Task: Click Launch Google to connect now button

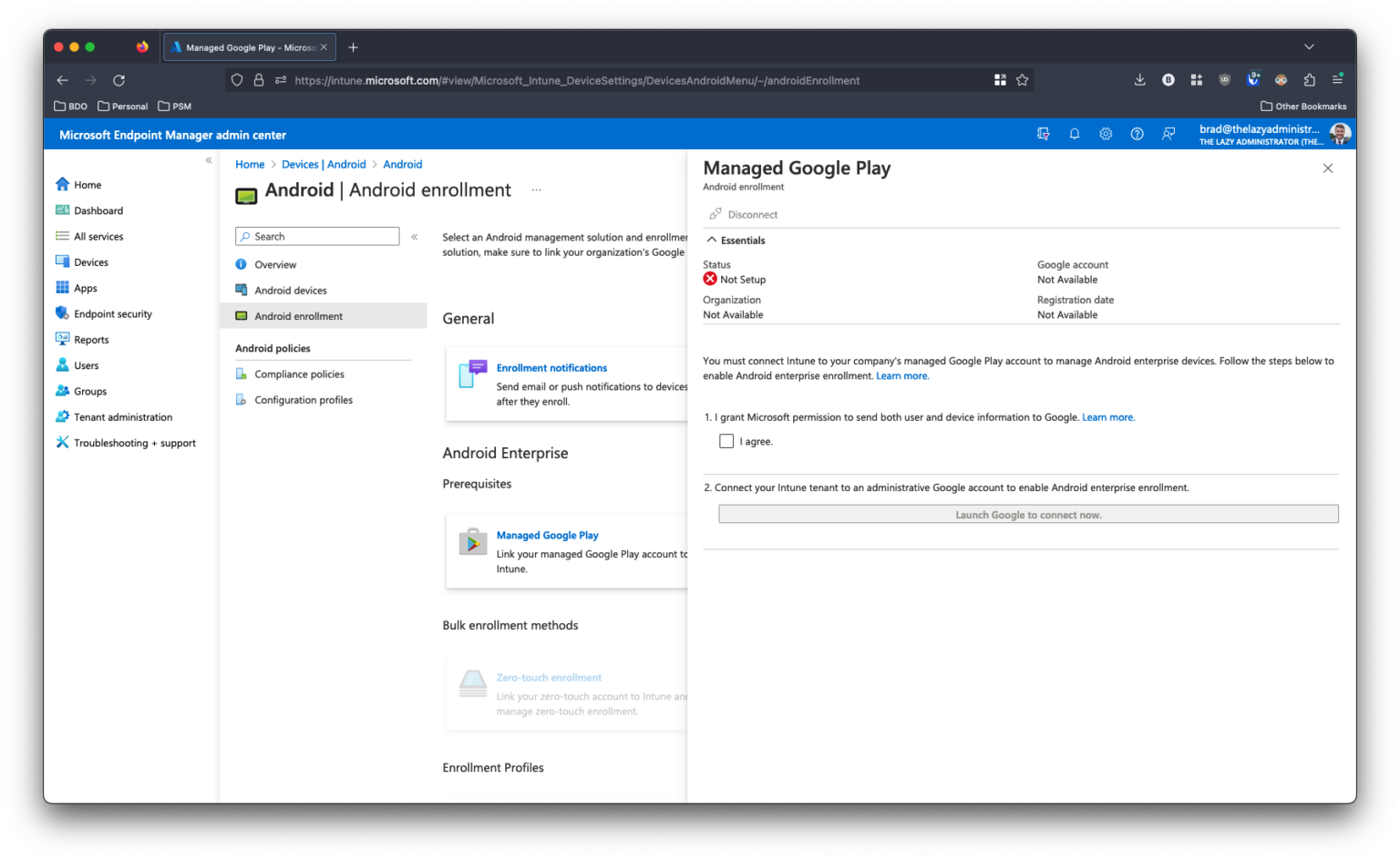Action: point(1028,515)
